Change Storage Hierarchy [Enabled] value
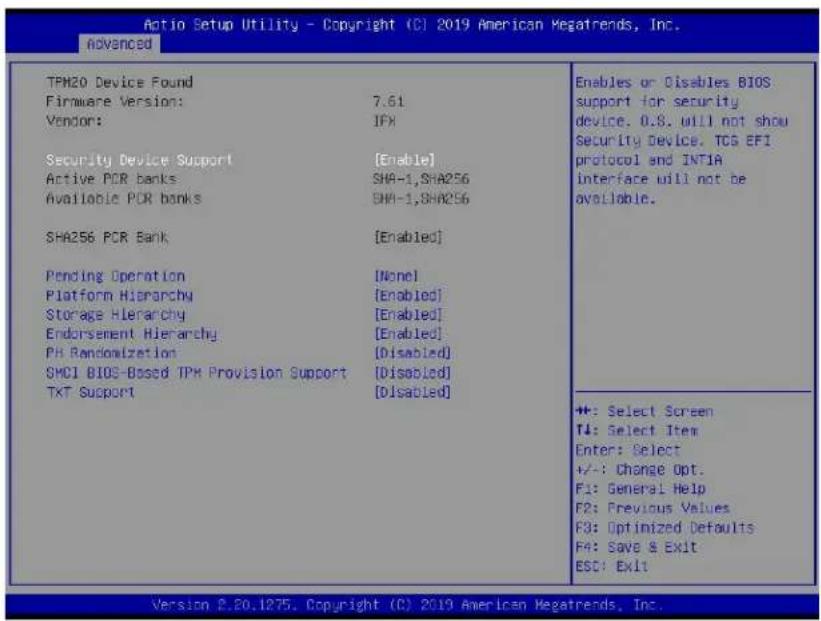 click(408, 315)
